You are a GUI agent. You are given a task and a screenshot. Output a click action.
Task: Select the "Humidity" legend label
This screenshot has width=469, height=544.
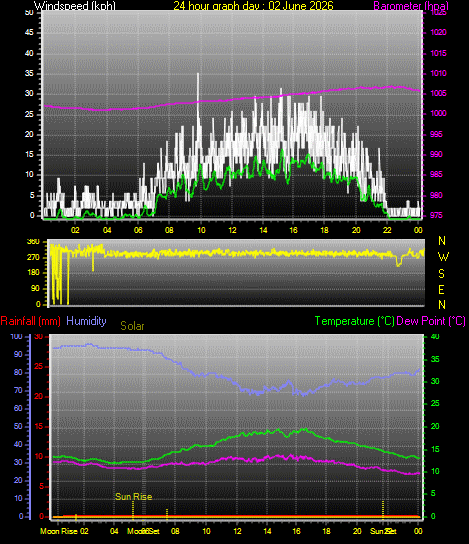[86, 321]
